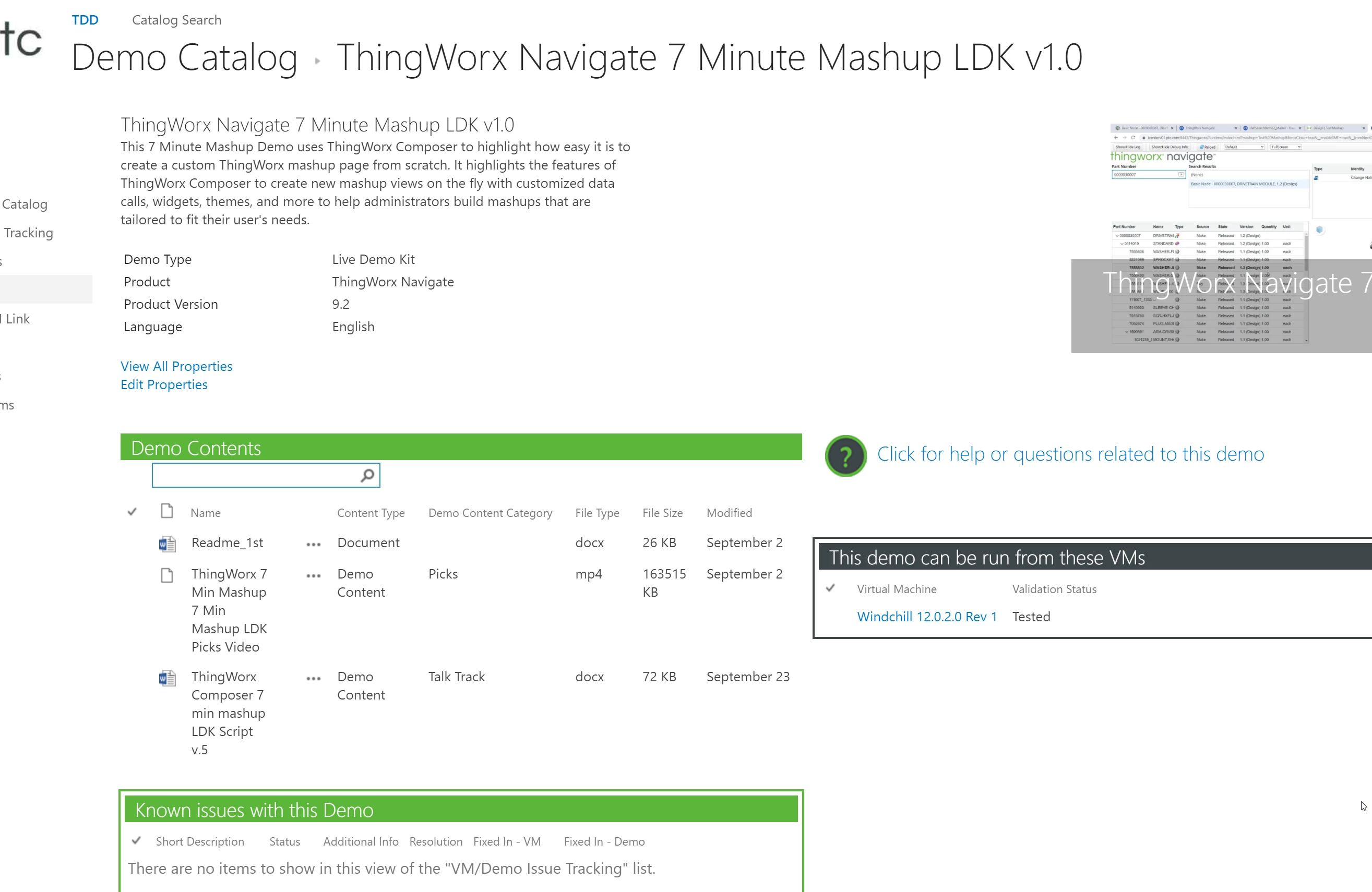This screenshot has height=892, width=1372.
Task: Open ellipsis menu for Readme_1st
Action: coord(314,545)
